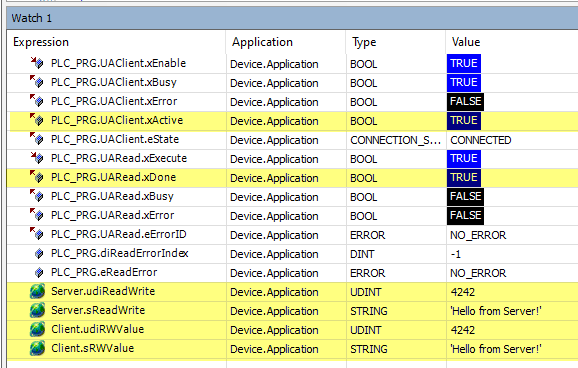Click the Application column header
The height and width of the screenshot is (368, 578).
(286, 42)
